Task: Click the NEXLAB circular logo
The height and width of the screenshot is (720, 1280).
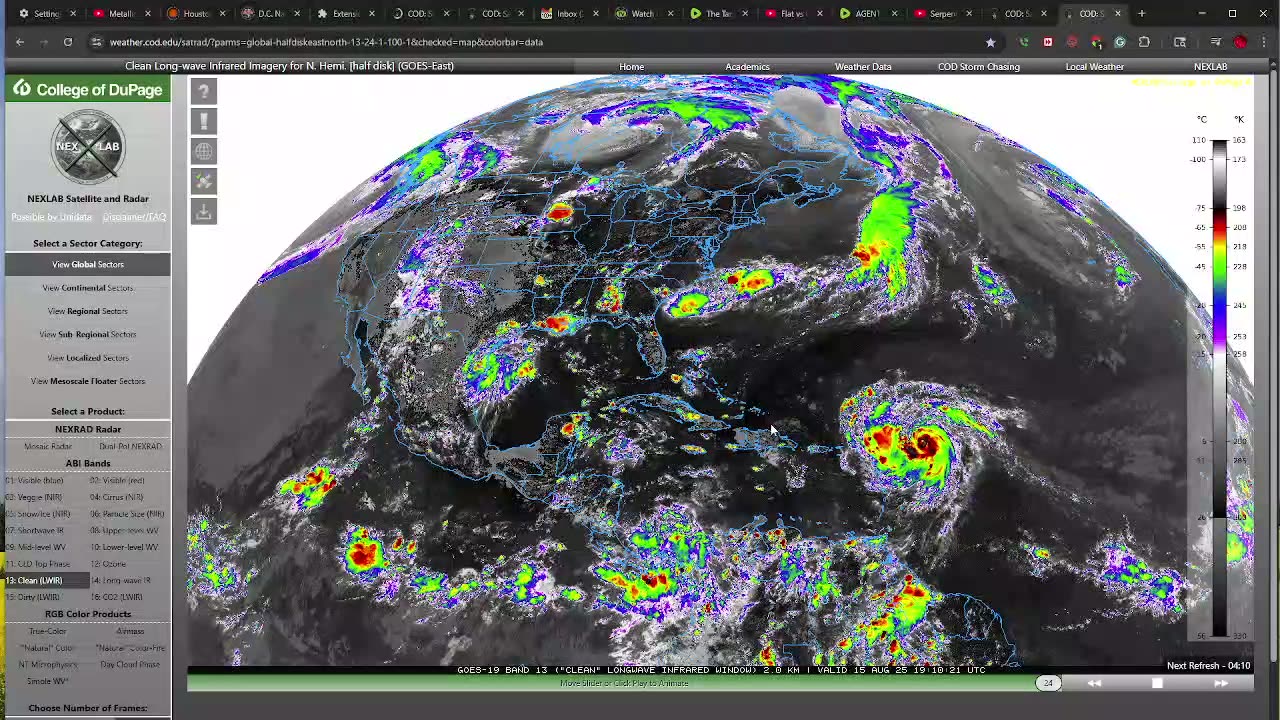Action: point(88,147)
